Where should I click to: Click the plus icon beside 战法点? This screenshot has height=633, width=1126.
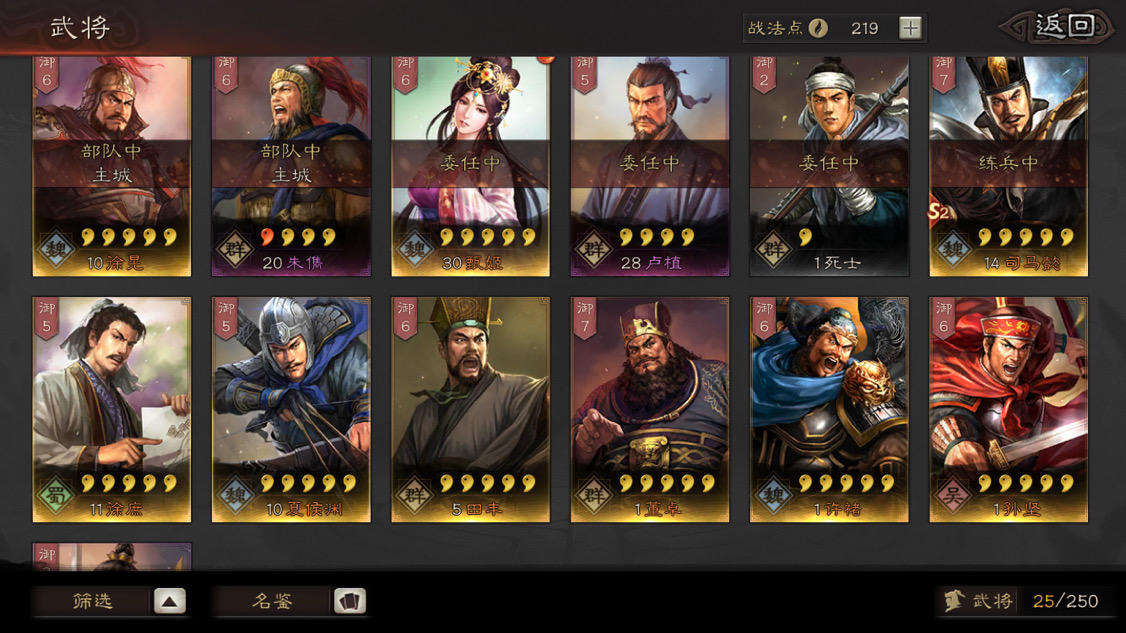[x=910, y=28]
